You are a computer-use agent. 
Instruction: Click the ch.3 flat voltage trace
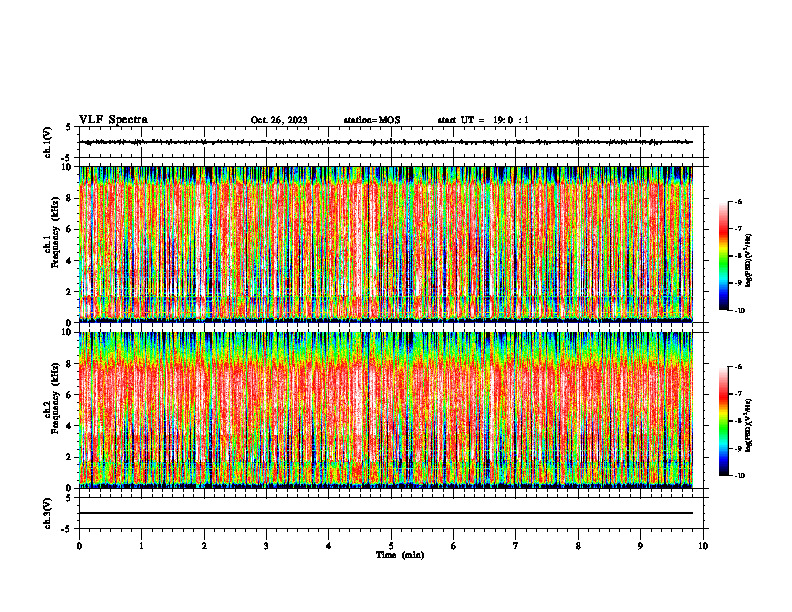pyautogui.click(x=386, y=513)
